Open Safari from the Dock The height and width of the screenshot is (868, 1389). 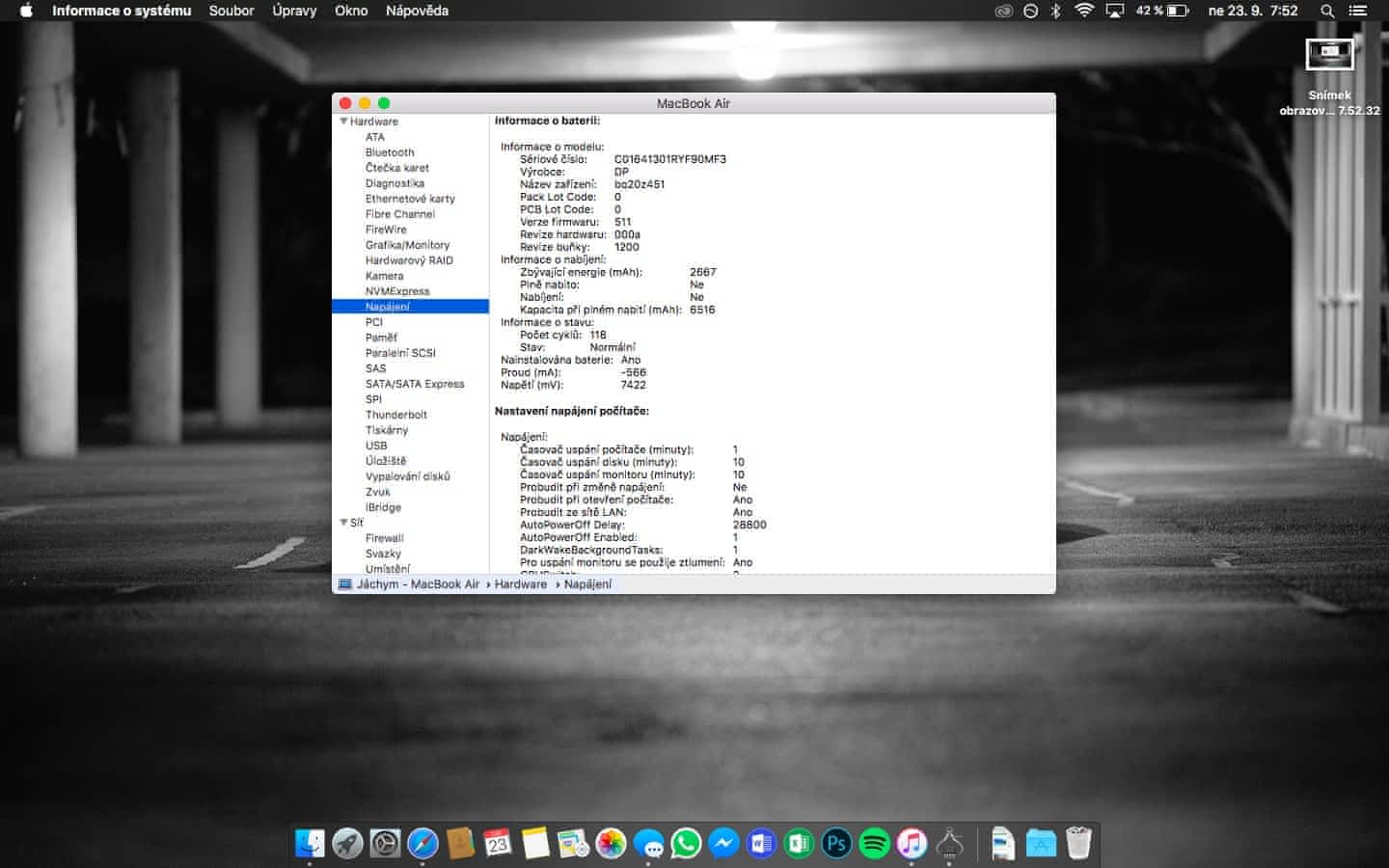[x=422, y=844]
